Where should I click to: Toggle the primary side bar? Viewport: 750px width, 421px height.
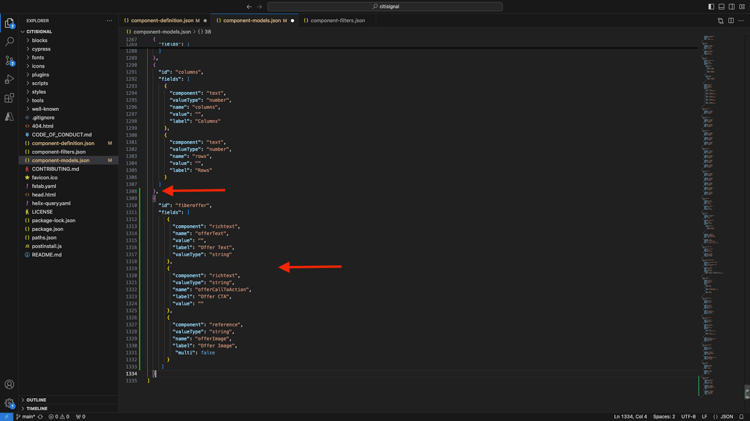[711, 7]
